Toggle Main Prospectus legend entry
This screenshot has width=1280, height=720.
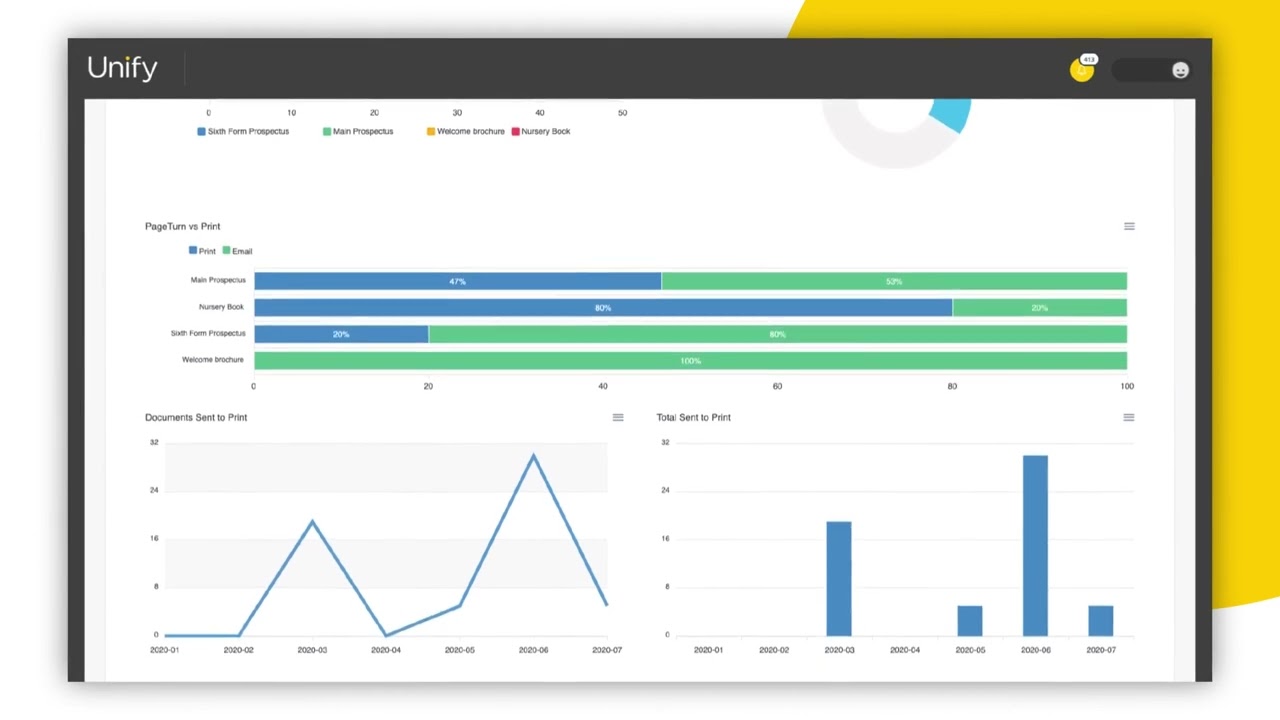click(358, 131)
